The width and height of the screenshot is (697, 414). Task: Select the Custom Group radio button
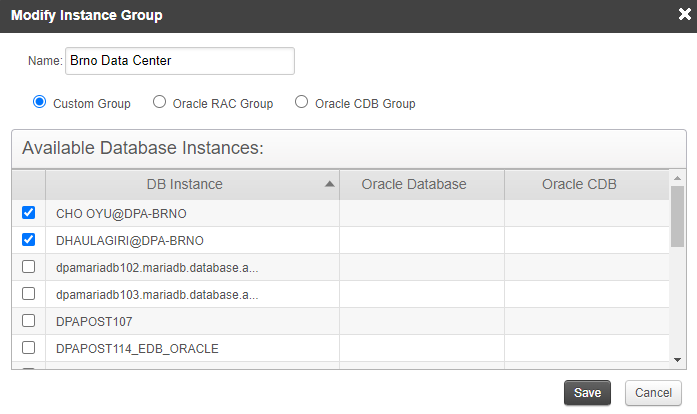tap(40, 102)
